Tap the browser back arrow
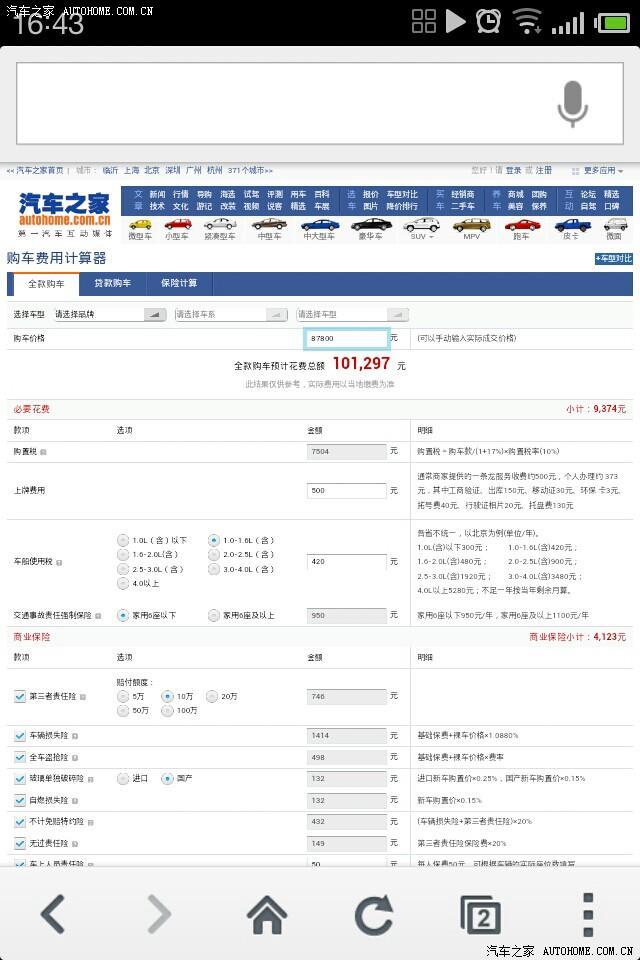This screenshot has width=640, height=960. click(53, 913)
